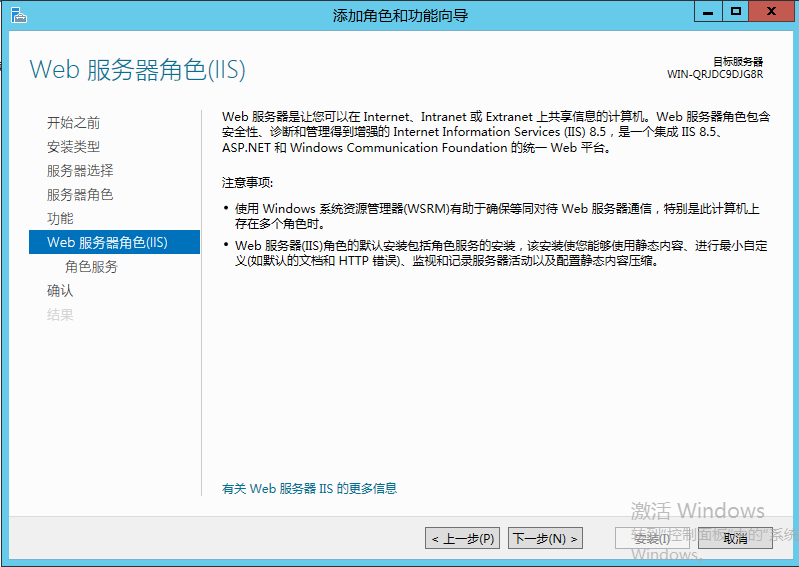Click the 目标服务器 label

point(738,62)
